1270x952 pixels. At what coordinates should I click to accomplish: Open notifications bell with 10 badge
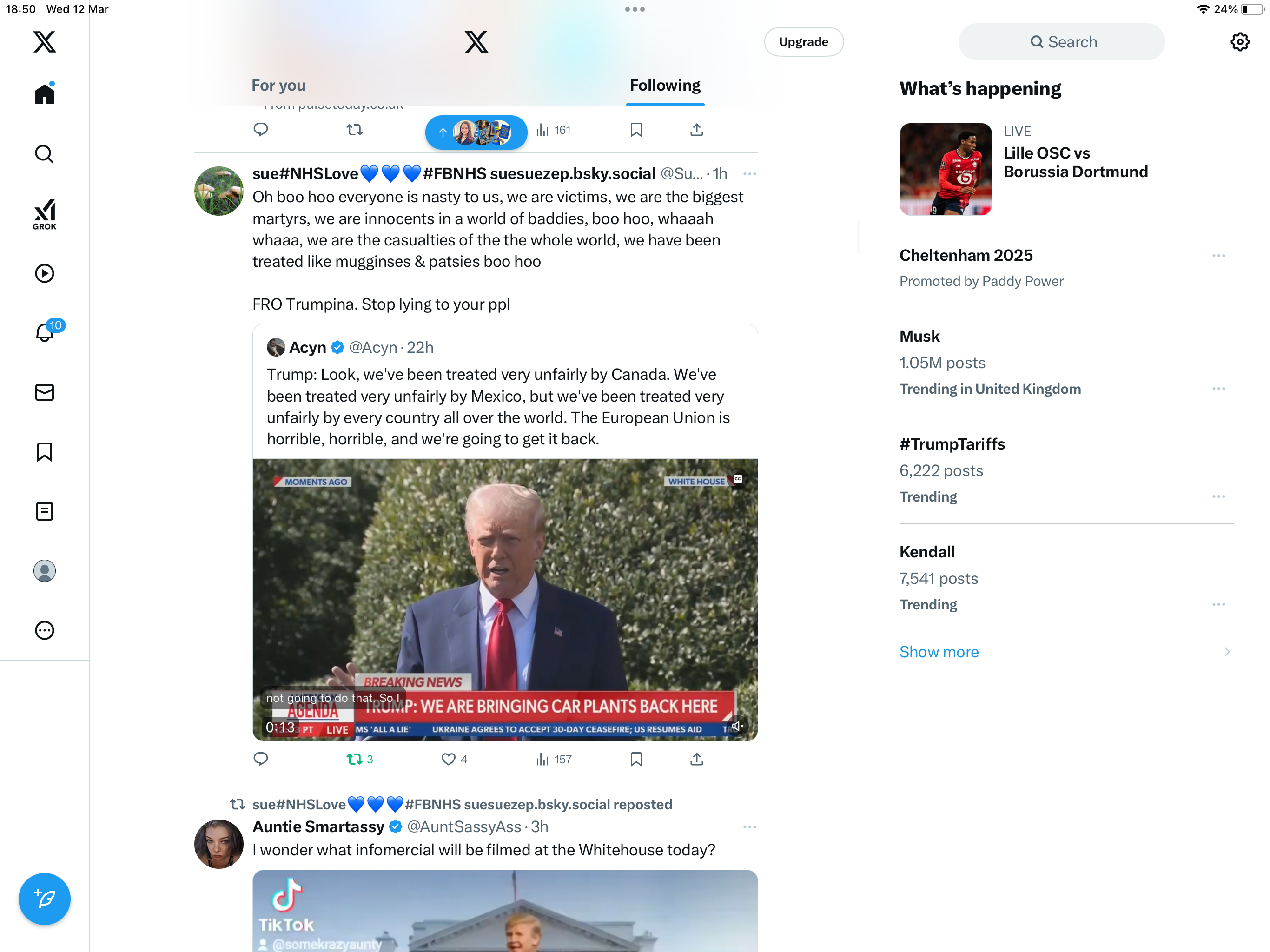click(45, 332)
